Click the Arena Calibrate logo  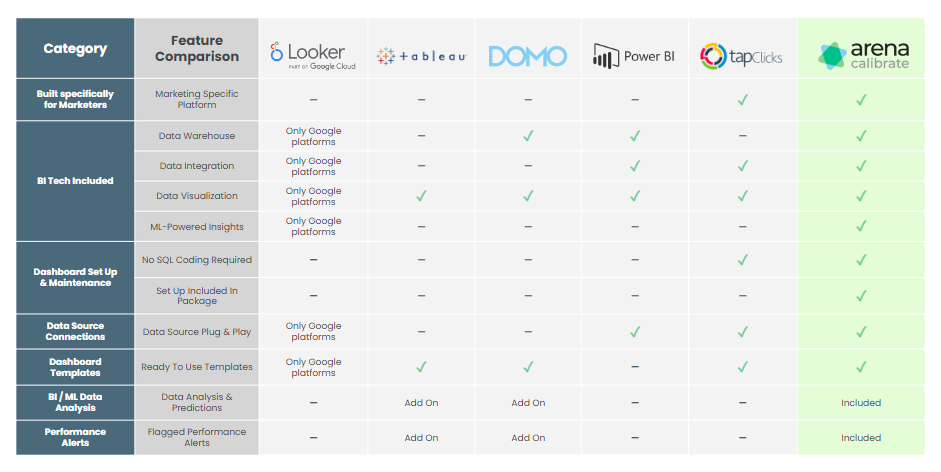[x=863, y=55]
